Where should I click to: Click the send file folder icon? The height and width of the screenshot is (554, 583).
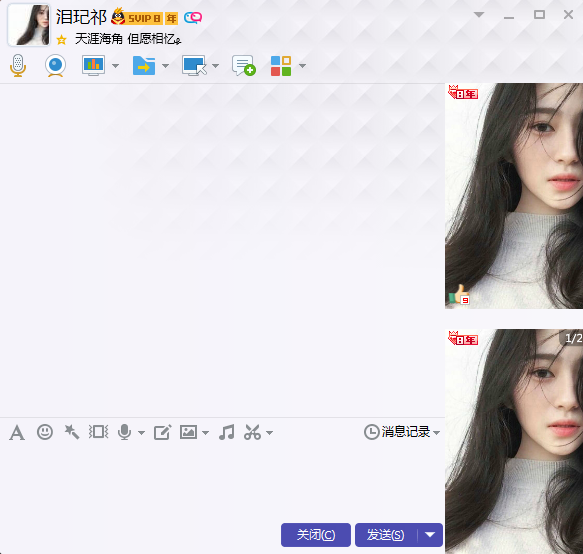[144, 65]
